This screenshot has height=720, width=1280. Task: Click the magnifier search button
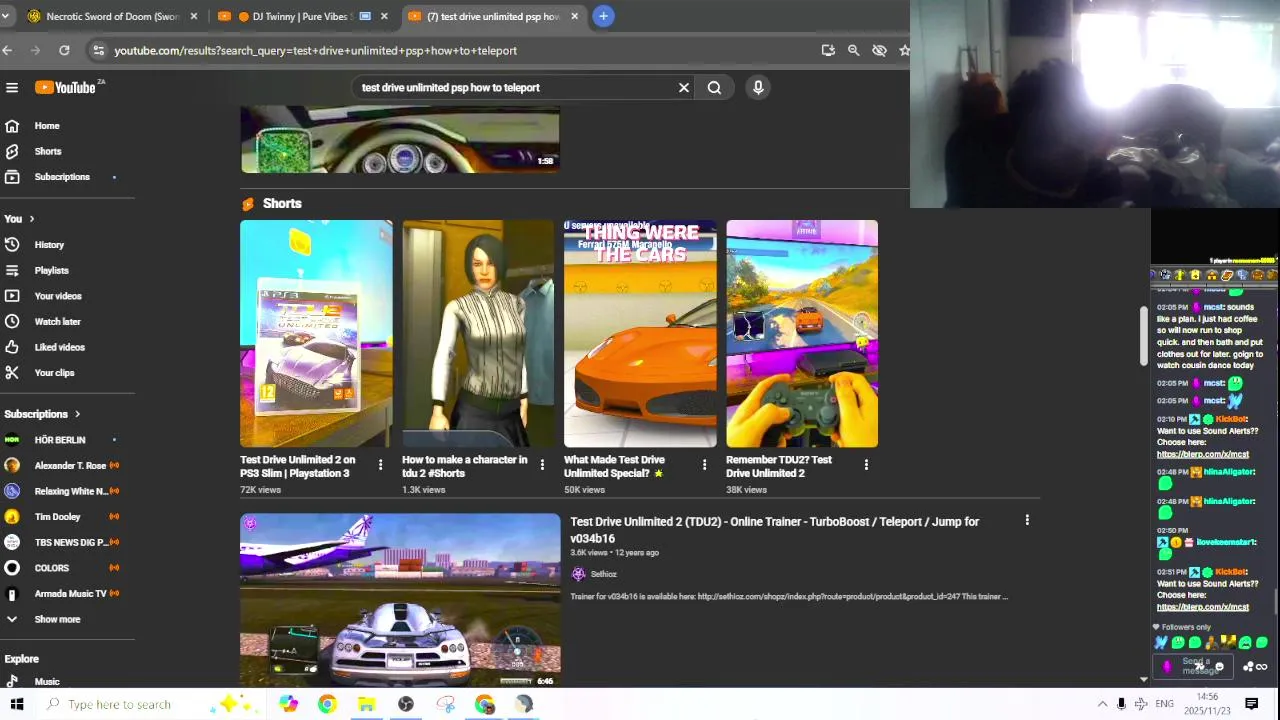(714, 88)
